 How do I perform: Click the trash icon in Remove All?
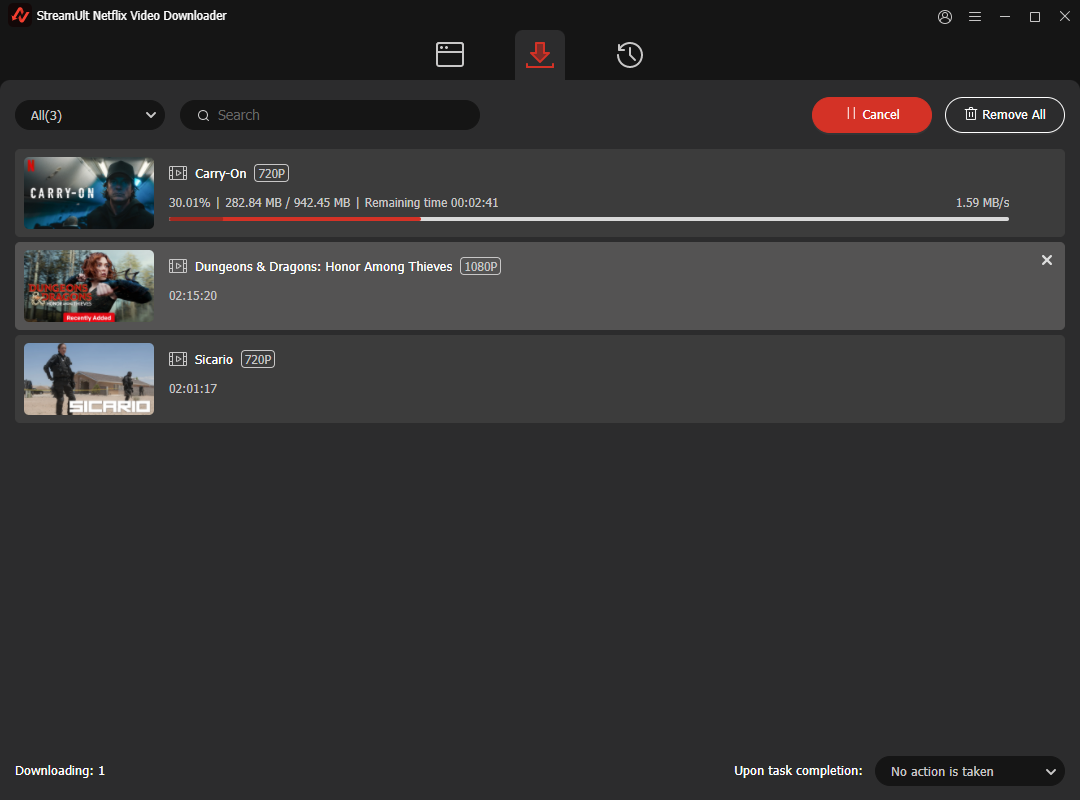pyautogui.click(x=970, y=114)
